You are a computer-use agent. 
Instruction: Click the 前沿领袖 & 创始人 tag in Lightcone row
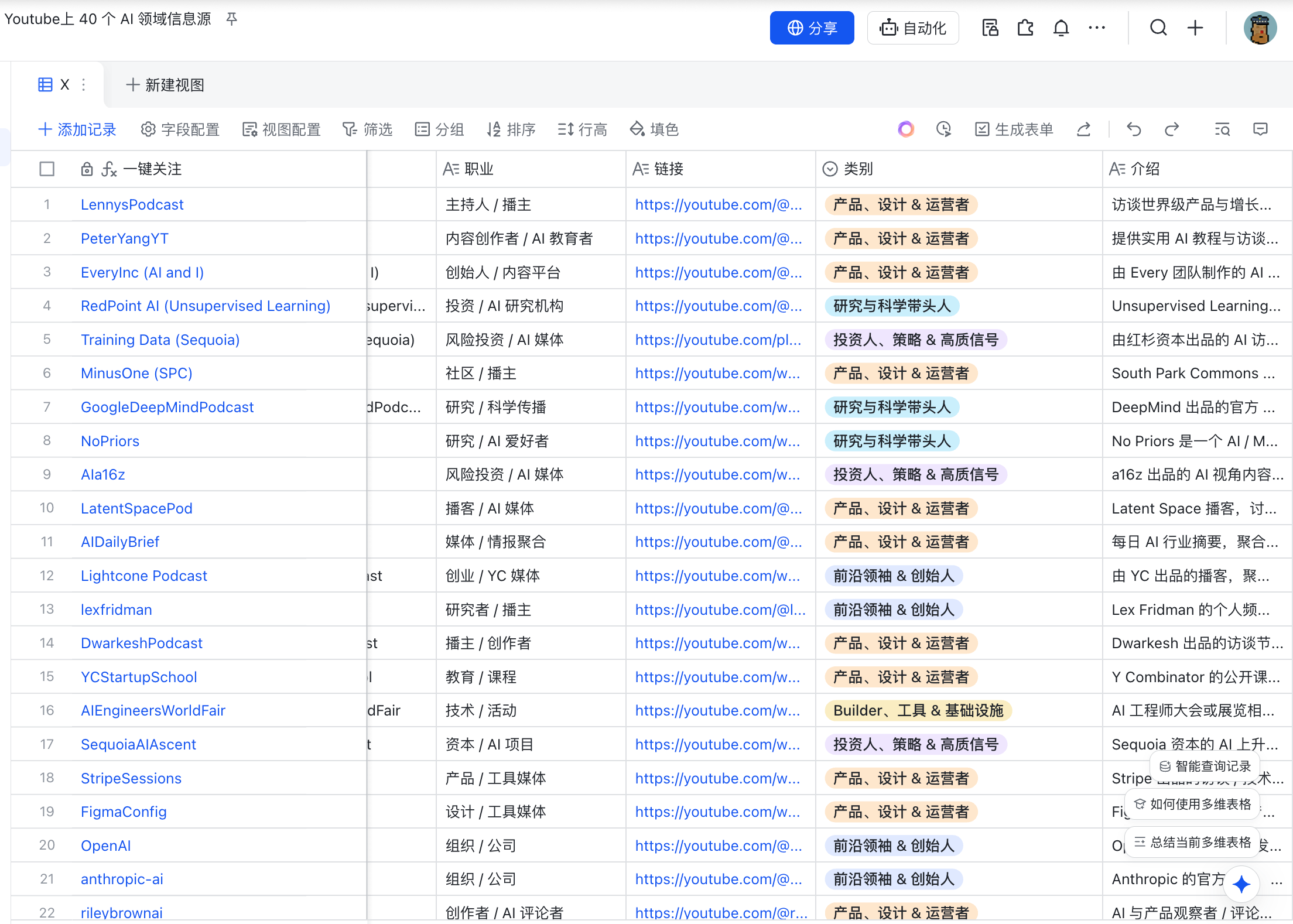click(894, 576)
